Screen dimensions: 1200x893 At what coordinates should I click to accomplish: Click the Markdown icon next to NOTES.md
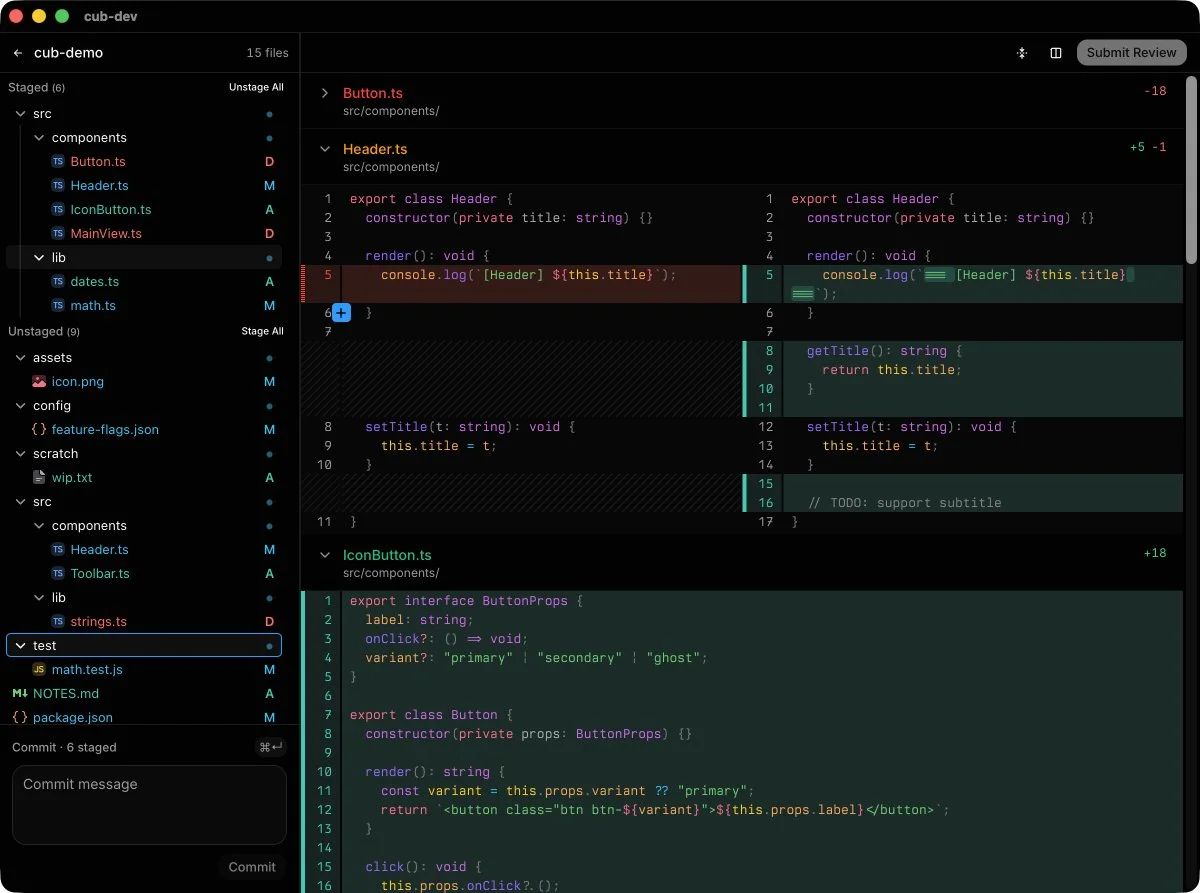[x=20, y=693]
